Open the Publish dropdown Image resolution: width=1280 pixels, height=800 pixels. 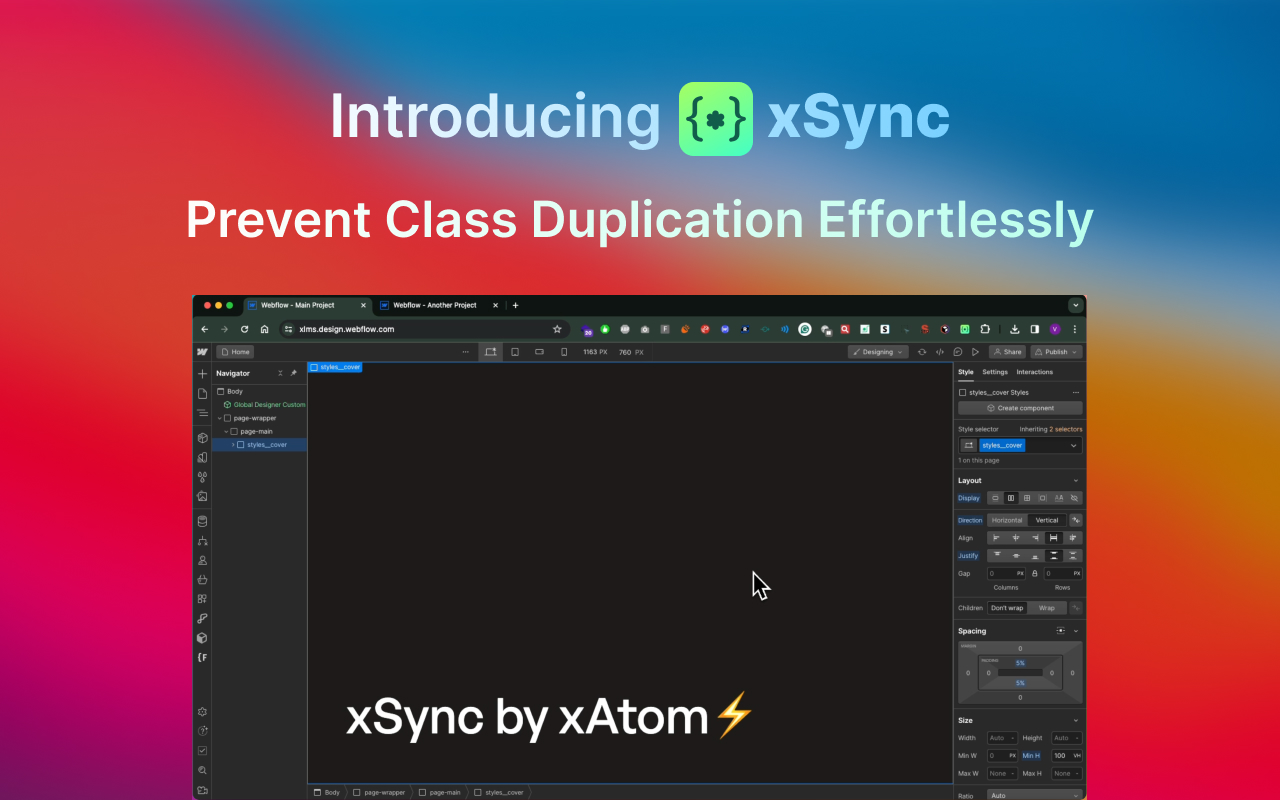[x=1056, y=352]
